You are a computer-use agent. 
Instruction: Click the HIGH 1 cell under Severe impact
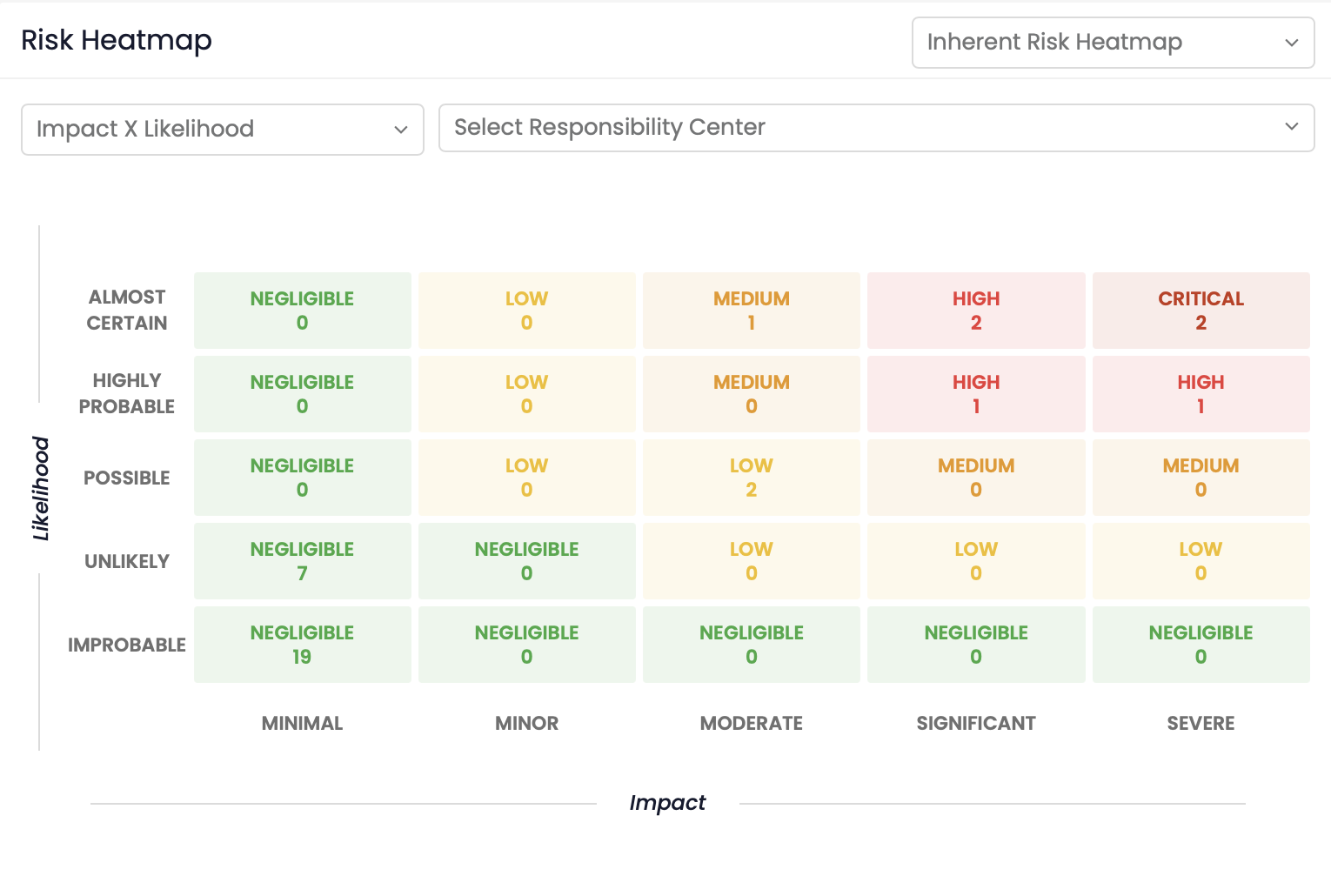1201,394
